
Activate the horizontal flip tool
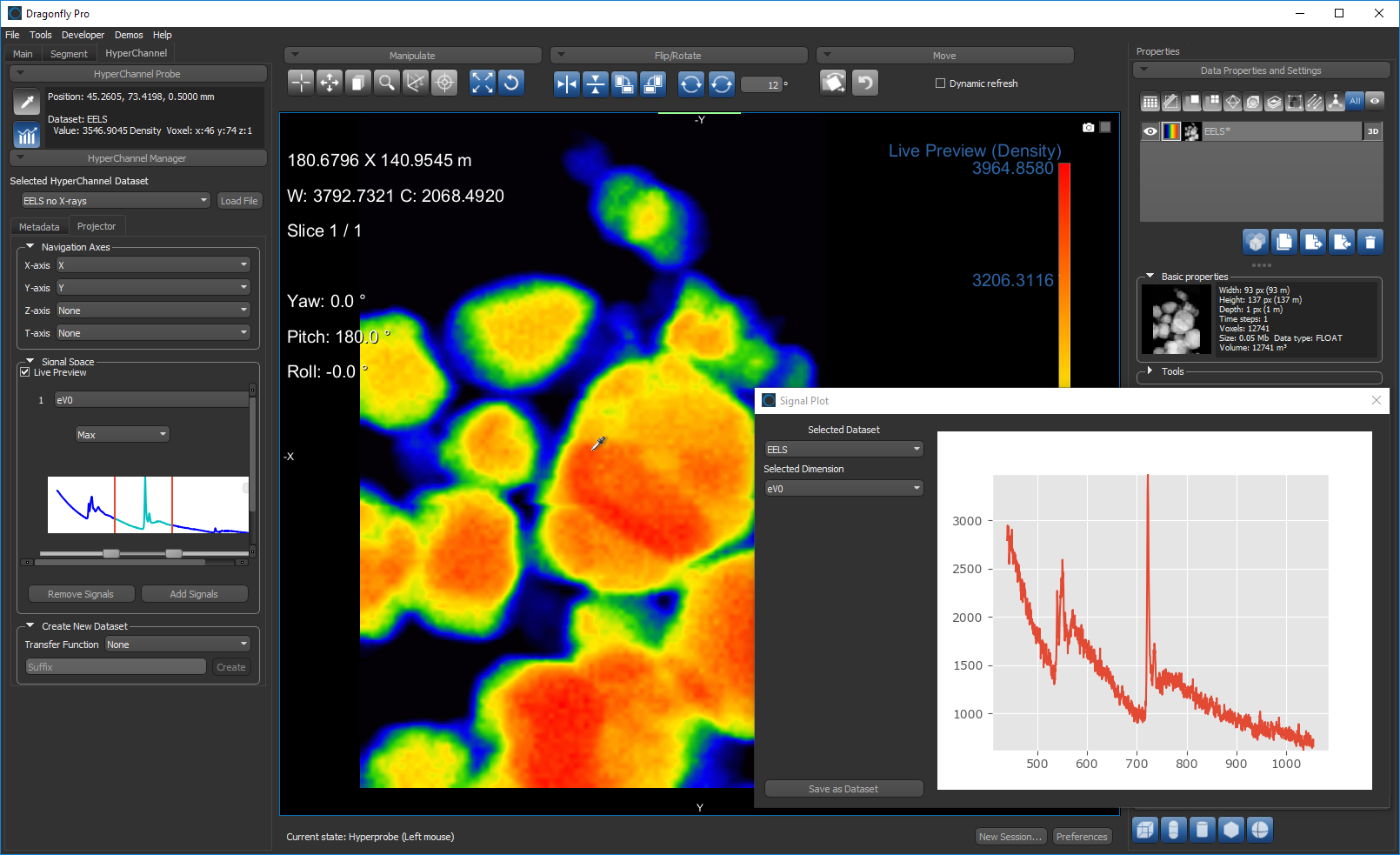(566, 83)
